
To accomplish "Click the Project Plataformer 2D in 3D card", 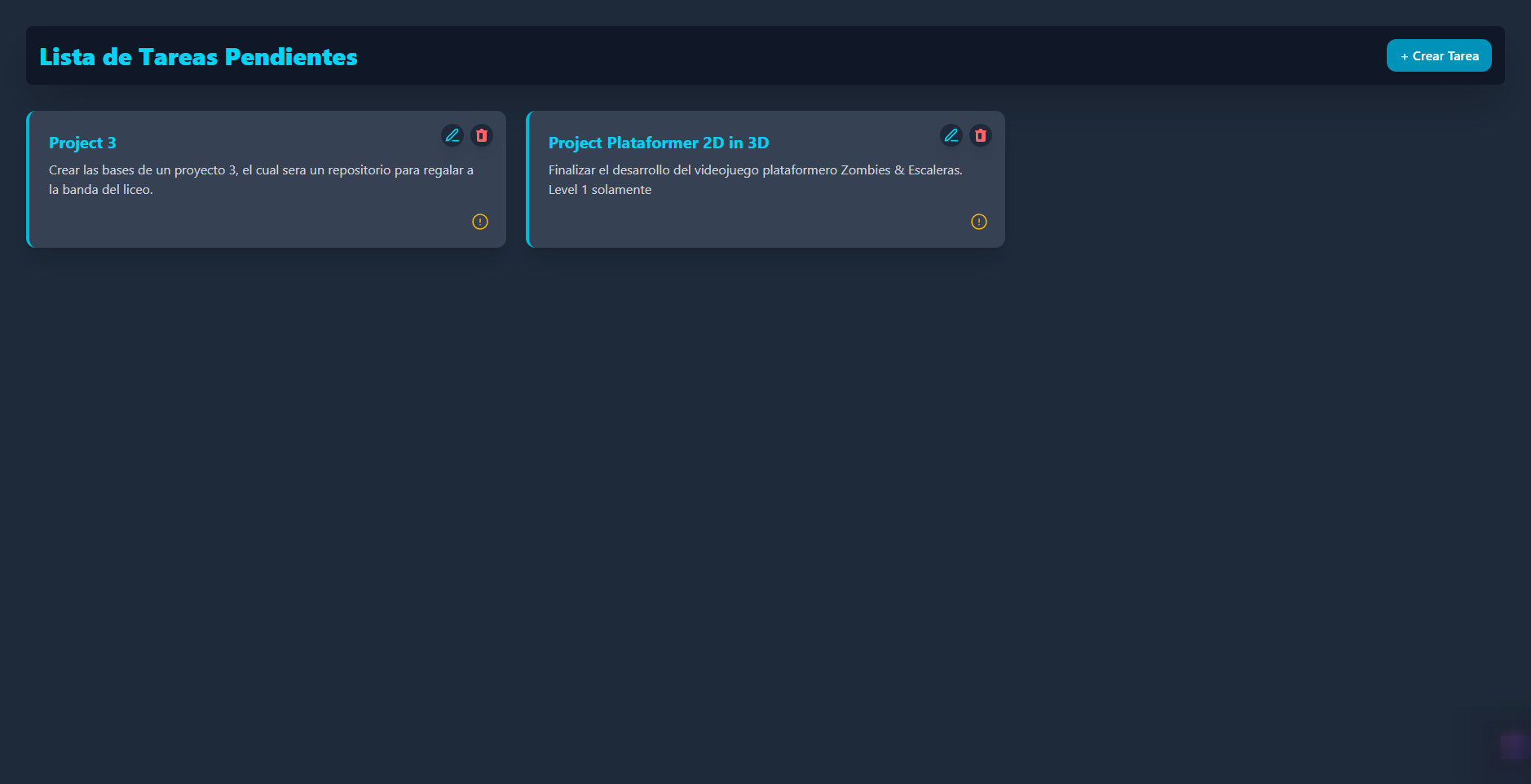I will click(765, 179).
